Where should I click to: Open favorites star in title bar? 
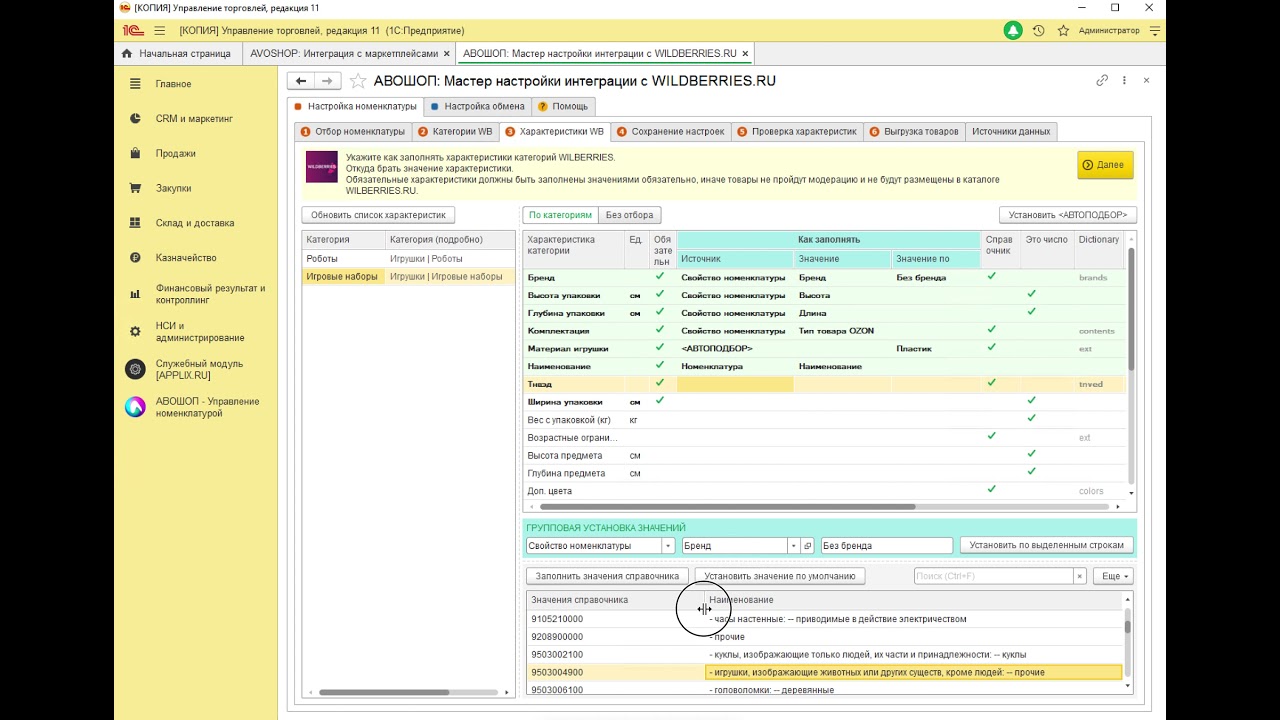1063,31
